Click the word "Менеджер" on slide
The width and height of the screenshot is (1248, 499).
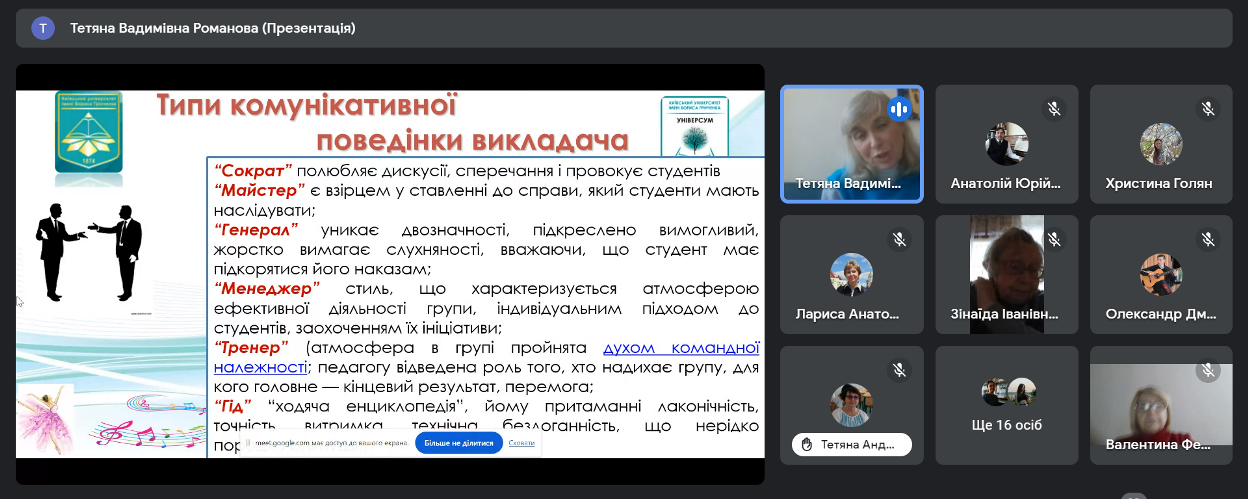click(267, 288)
